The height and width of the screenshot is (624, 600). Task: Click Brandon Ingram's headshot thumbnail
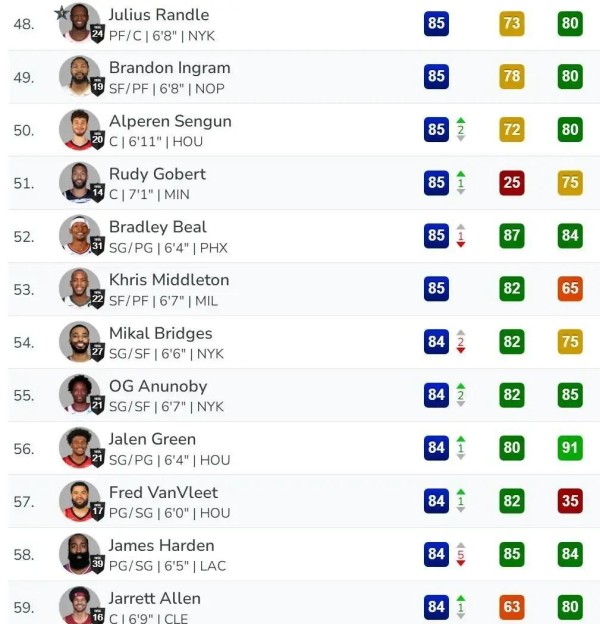pos(79,76)
